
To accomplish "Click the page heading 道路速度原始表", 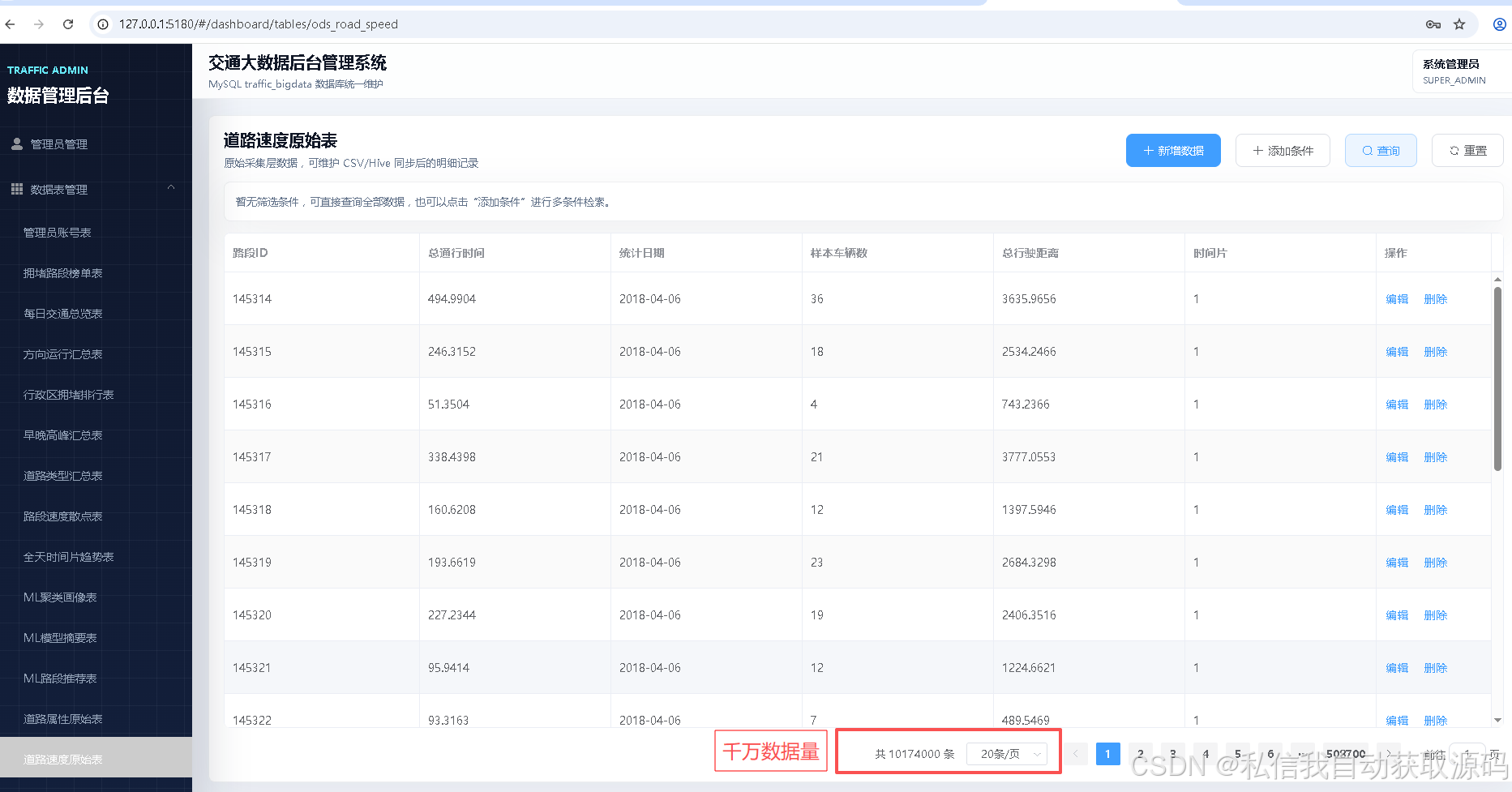I will point(281,140).
